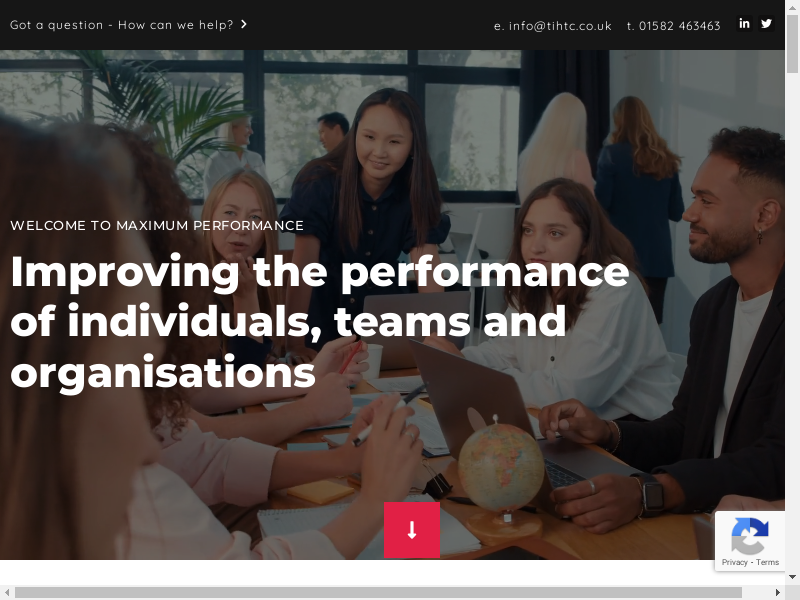Open the reCAPTCHA Terms link
This screenshot has width=800, height=600.
pos(767,562)
